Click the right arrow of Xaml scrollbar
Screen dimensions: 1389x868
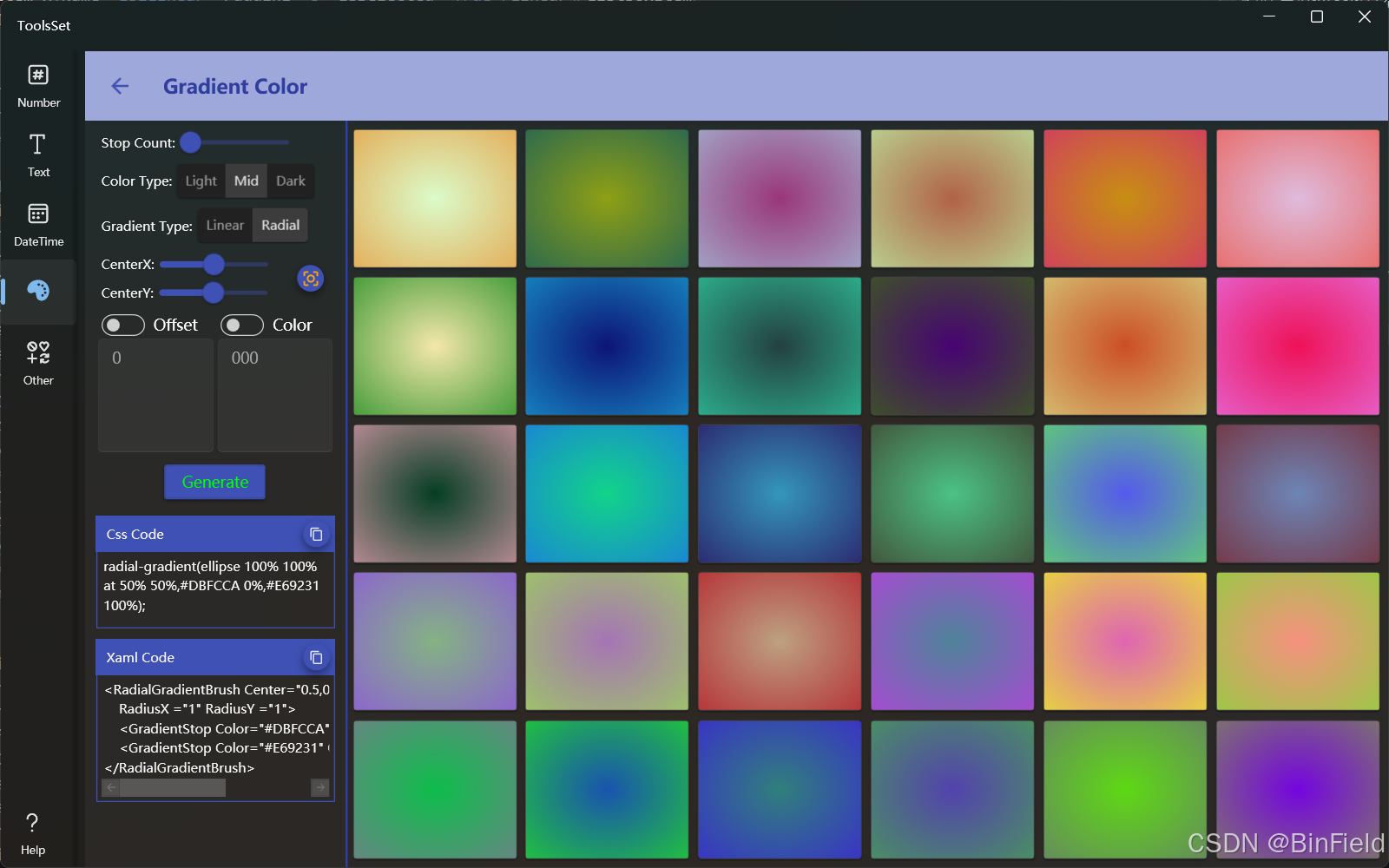click(x=320, y=787)
